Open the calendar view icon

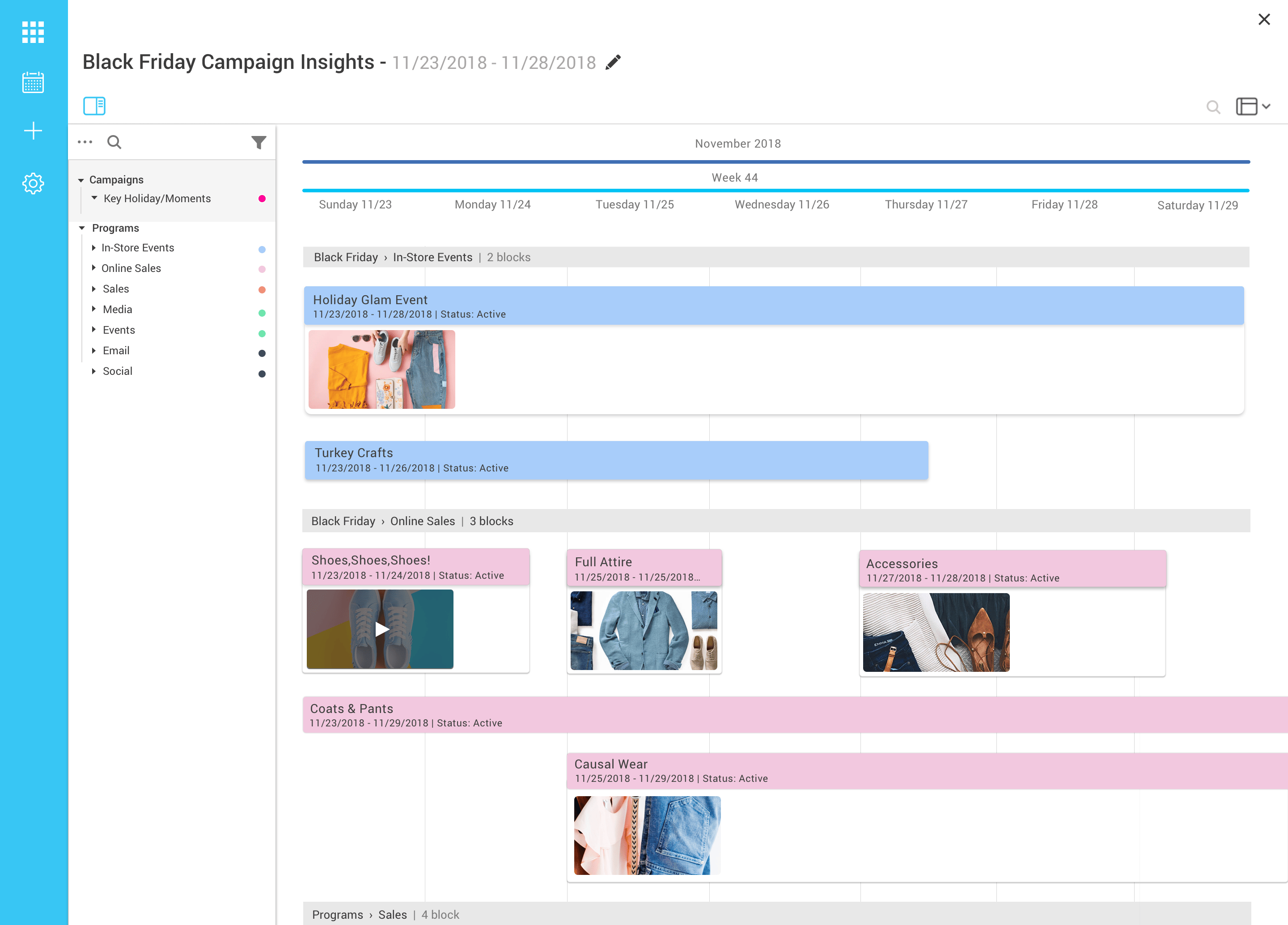pos(33,83)
